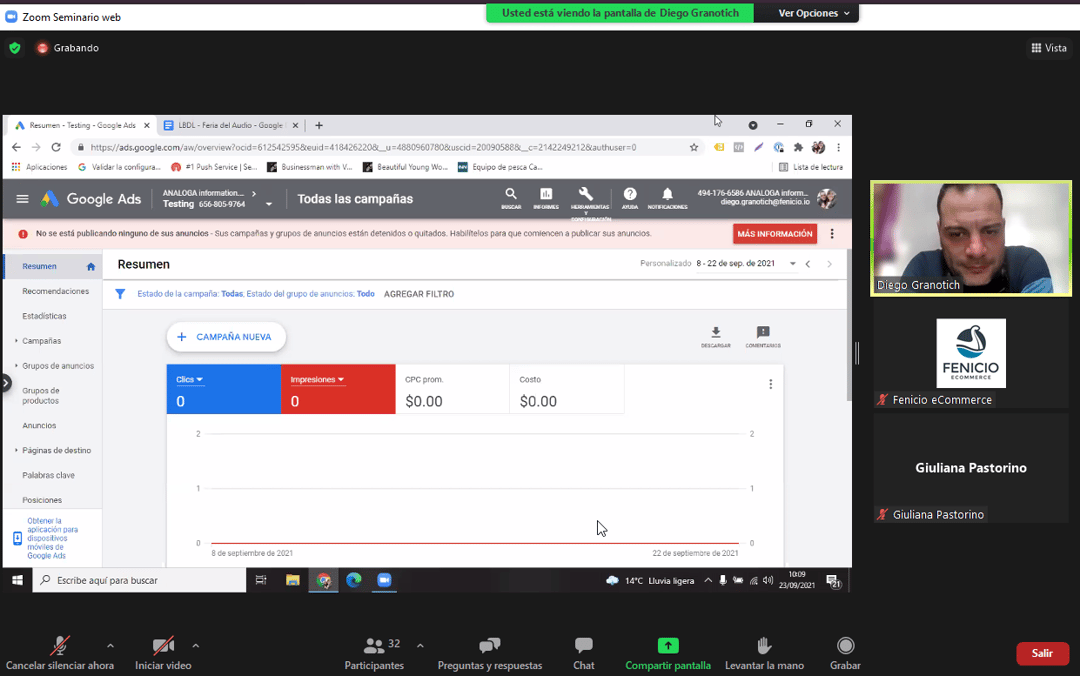The width and height of the screenshot is (1080, 676).
Task: Click the red Salir button
Action: pos(1042,653)
